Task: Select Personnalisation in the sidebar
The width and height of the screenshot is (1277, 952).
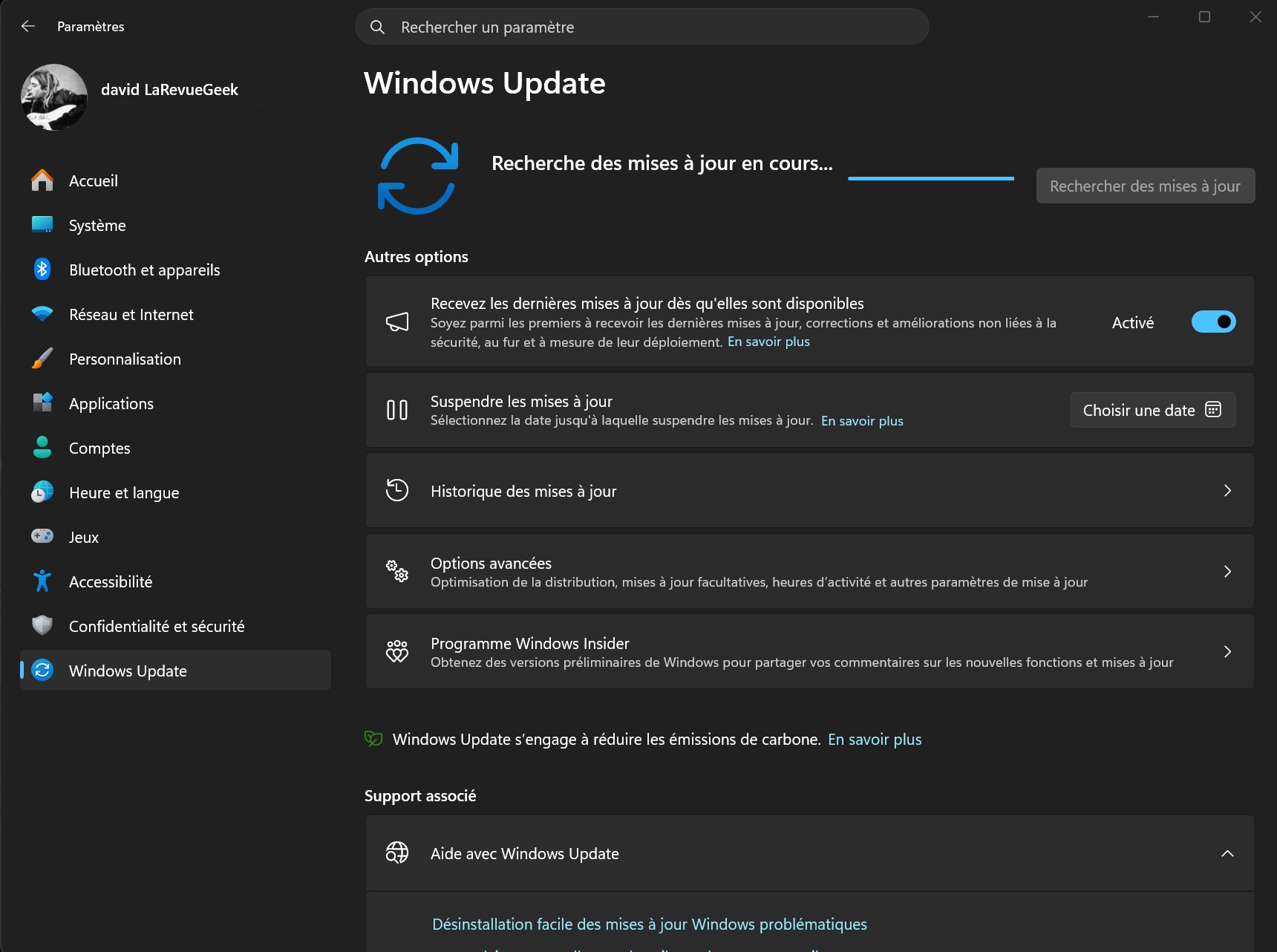Action: (x=176, y=359)
